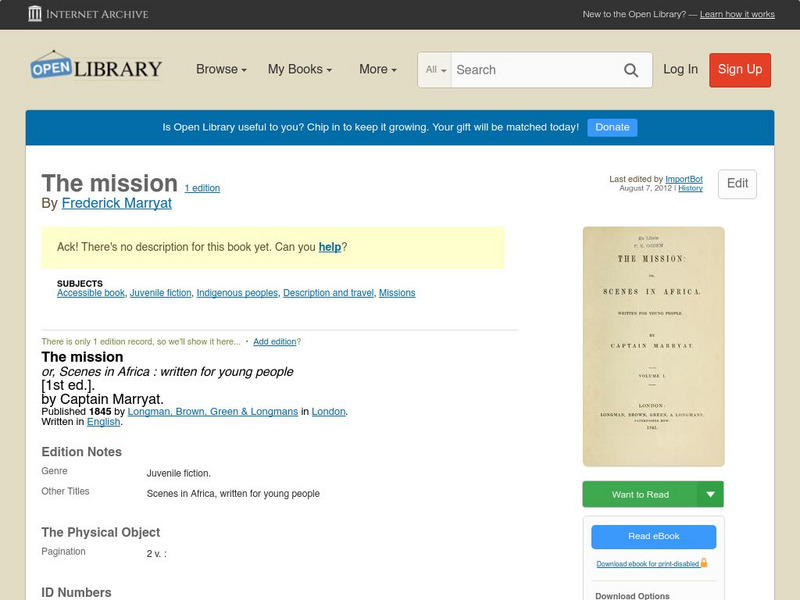Click inside the Search input field
The image size is (800, 600).
530,70
